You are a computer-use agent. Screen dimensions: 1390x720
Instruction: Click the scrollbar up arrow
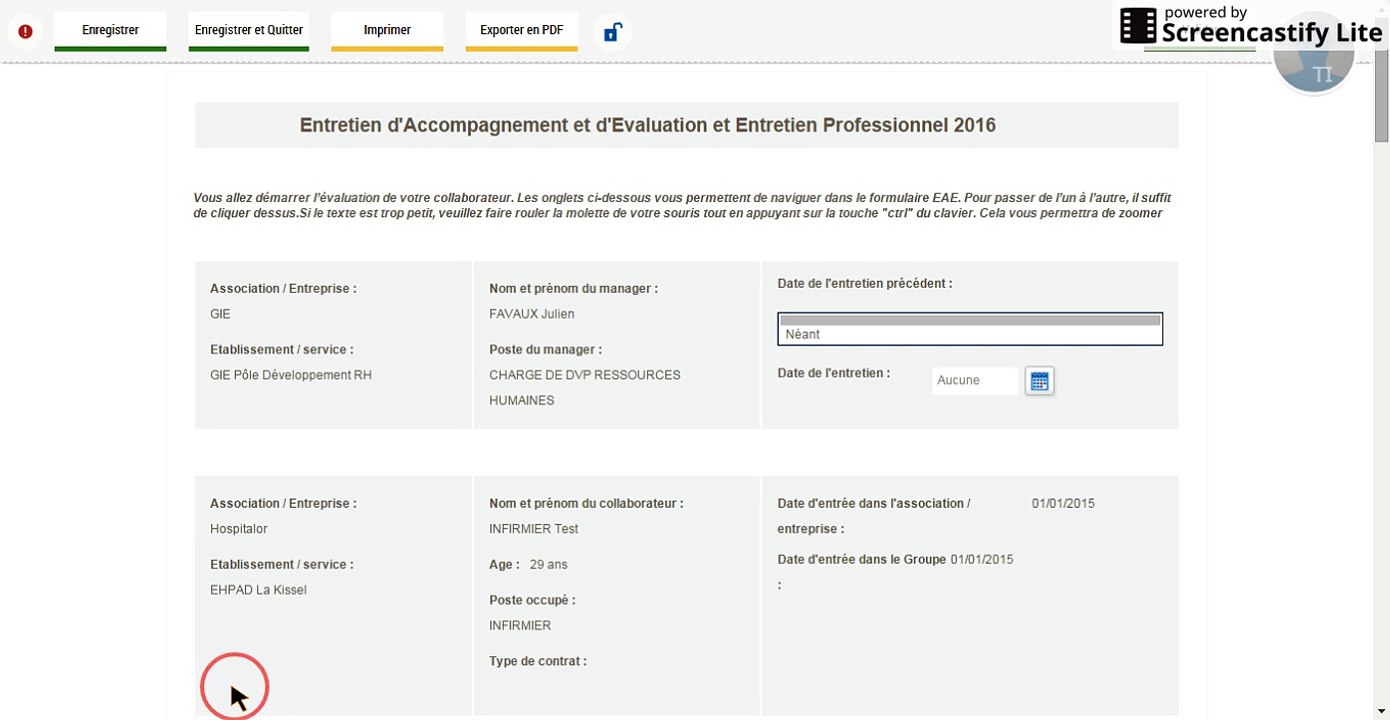(1381, 8)
